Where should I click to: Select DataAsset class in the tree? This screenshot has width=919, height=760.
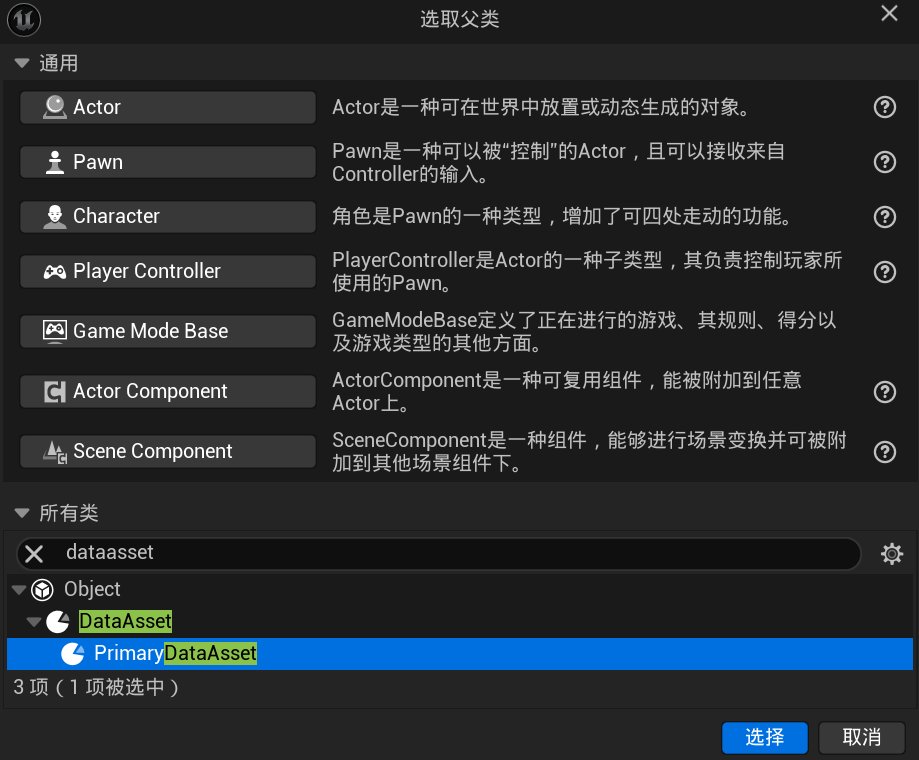[125, 622]
